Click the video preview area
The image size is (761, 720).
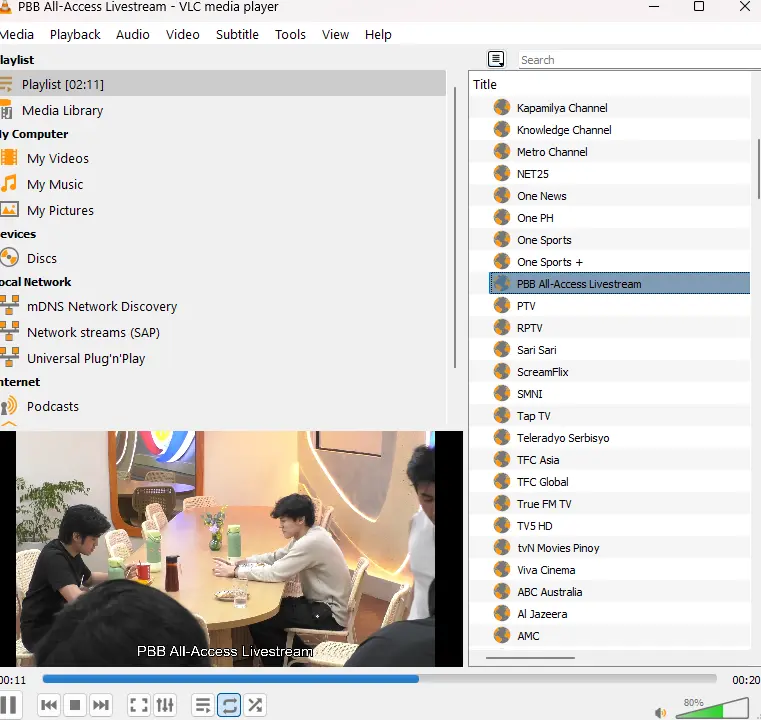[x=232, y=548]
